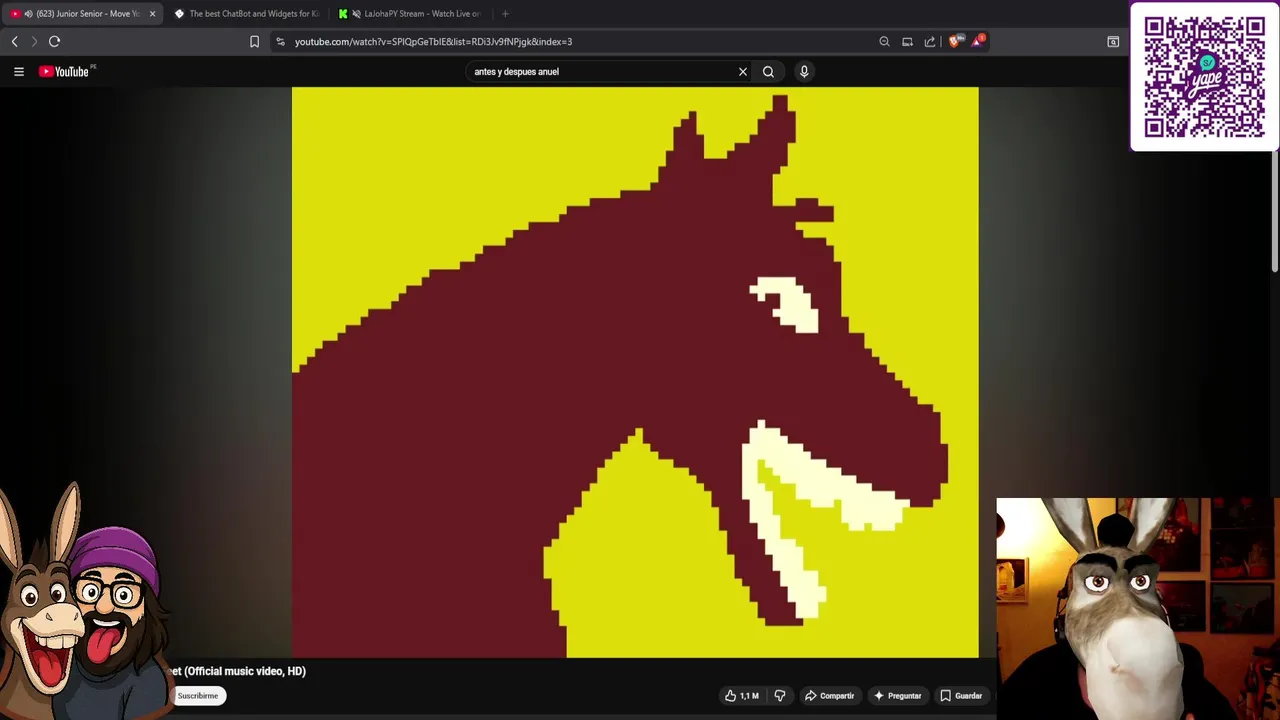Like the video (1,1 M thumbs up)
Viewport: 1280px width, 720px height.
[742, 696]
